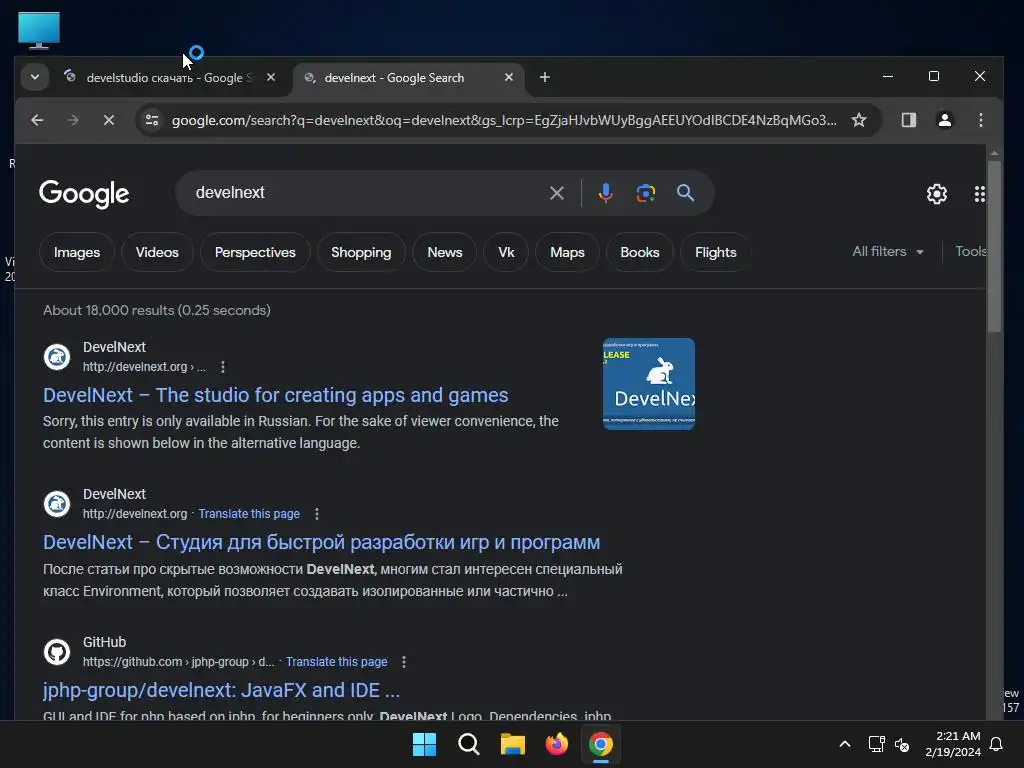Select the Shopping filter
Screen dimensions: 1024x768
(361, 252)
